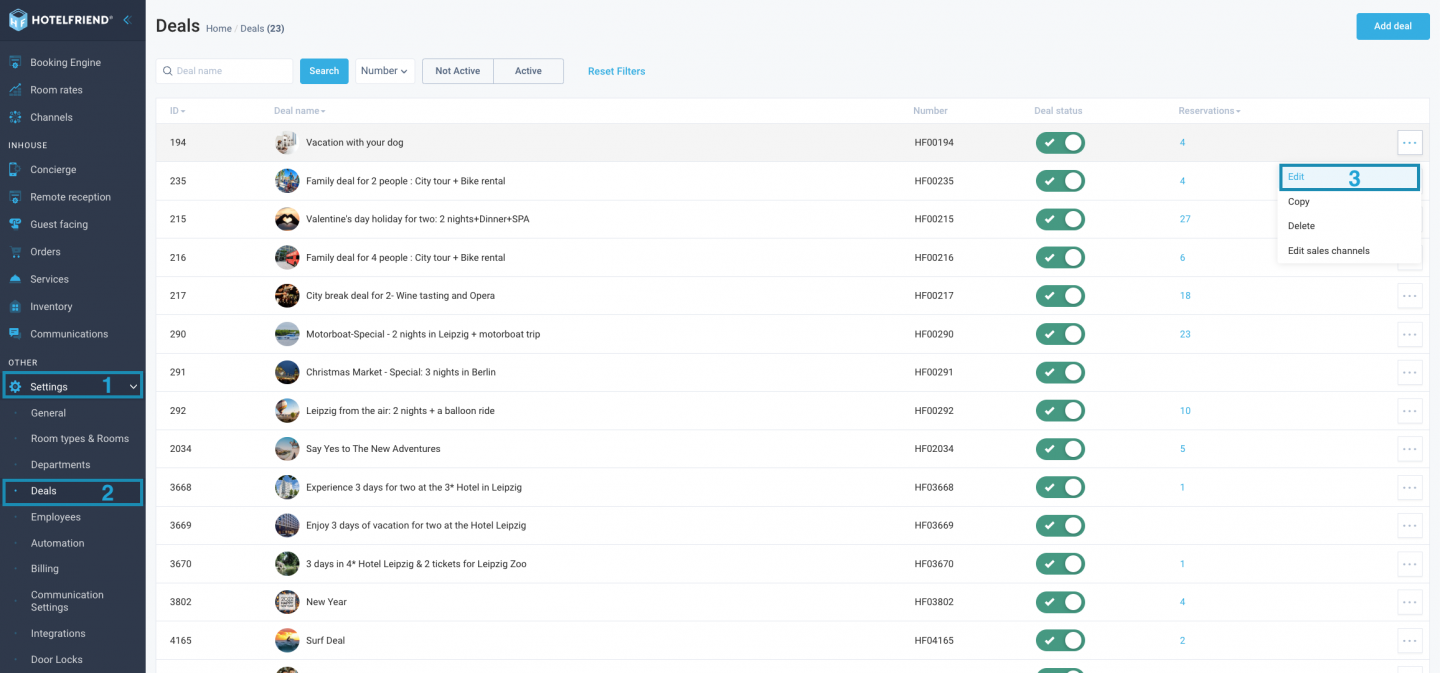Open the Number filter dropdown
The width and height of the screenshot is (1440, 673).
pos(385,71)
